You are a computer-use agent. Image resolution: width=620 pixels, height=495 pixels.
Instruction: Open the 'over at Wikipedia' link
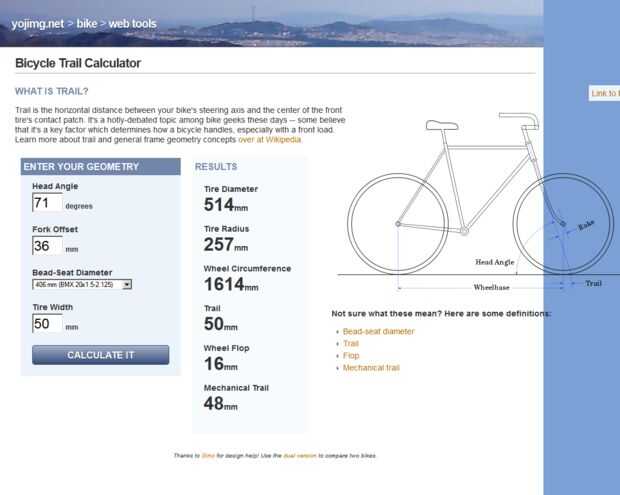point(269,139)
